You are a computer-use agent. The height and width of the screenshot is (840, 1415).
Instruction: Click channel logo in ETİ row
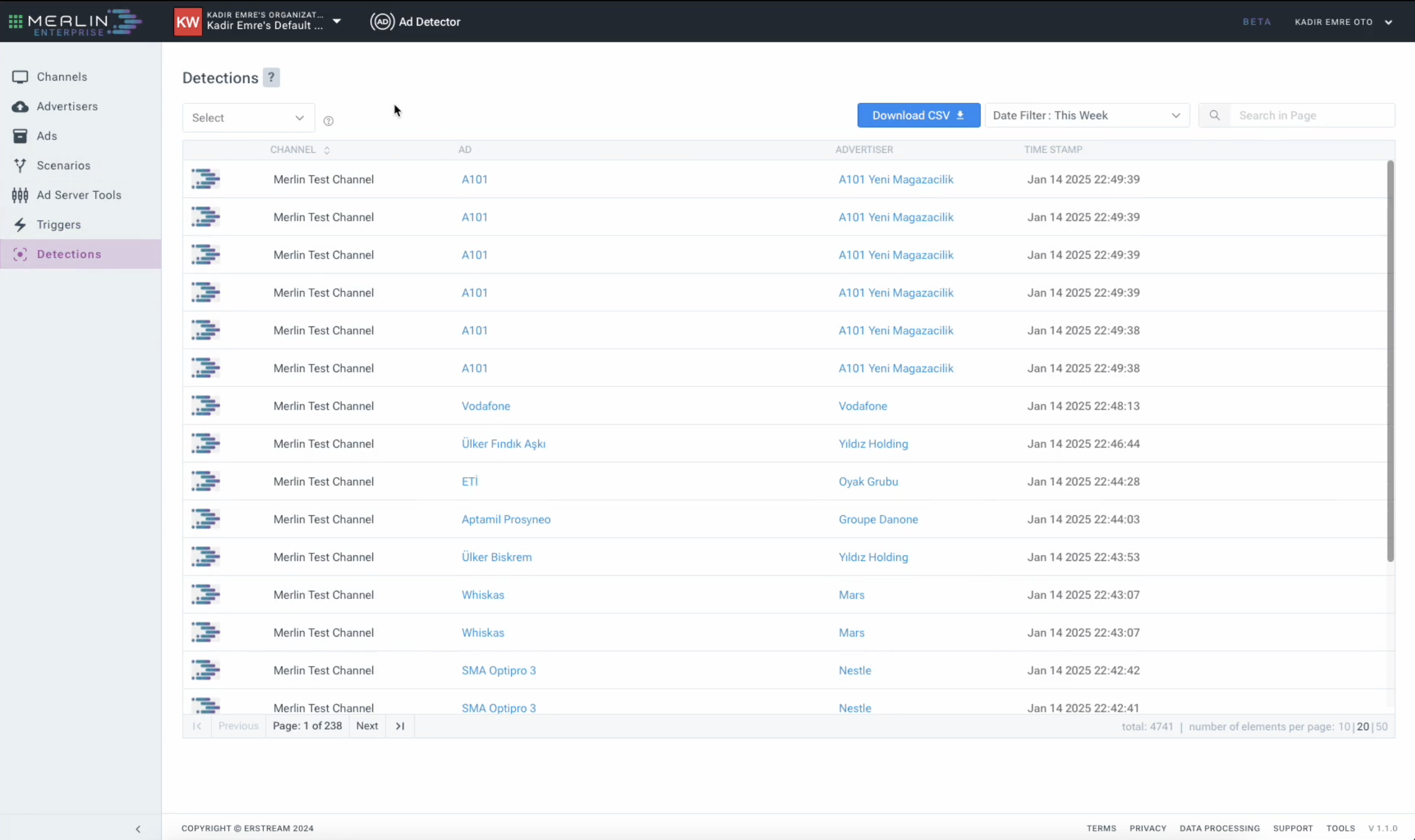tap(206, 481)
